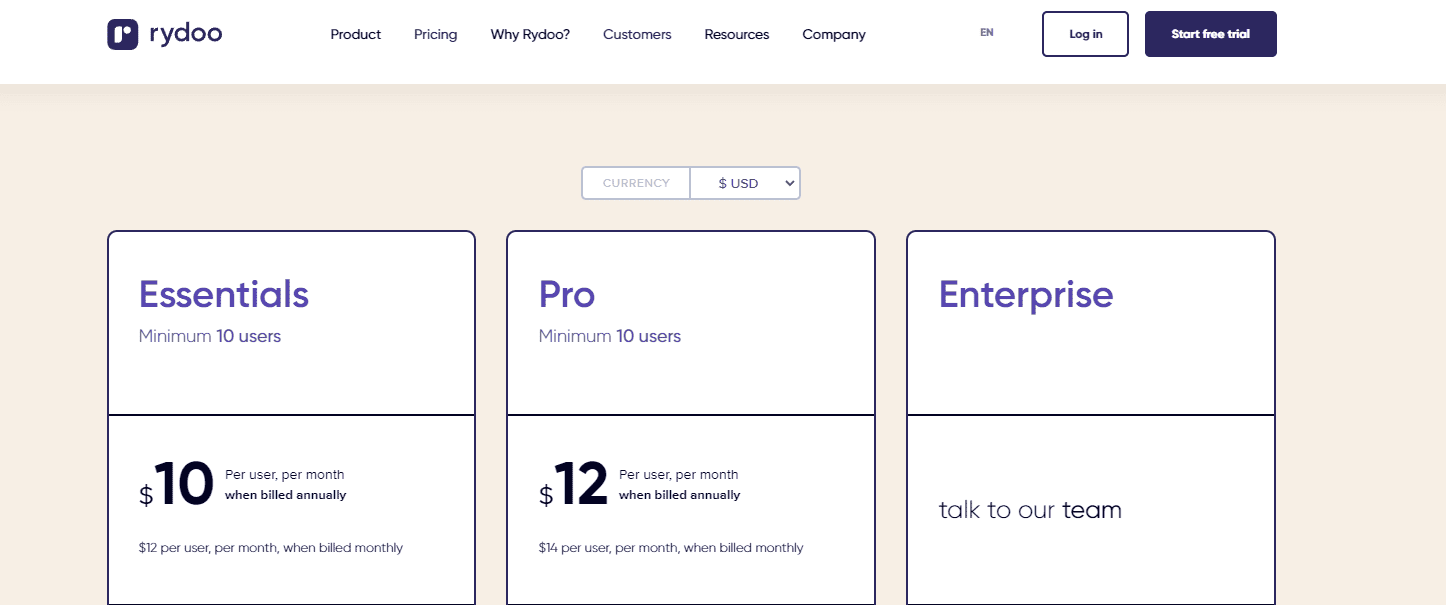Screen dimensions: 1446x605
Task: Click the talk to our team text
Action: pyautogui.click(x=1030, y=510)
